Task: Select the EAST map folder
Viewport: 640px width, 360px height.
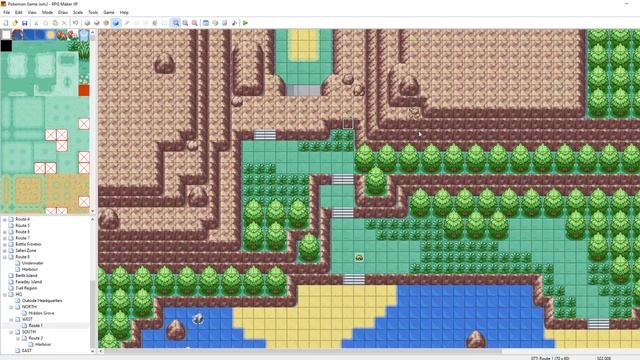Action: tap(27, 351)
